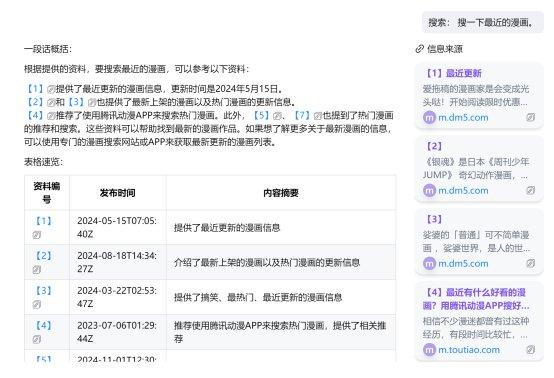
Task: Open citation 【1】 in the summary paragraph
Action: click(x=35, y=89)
